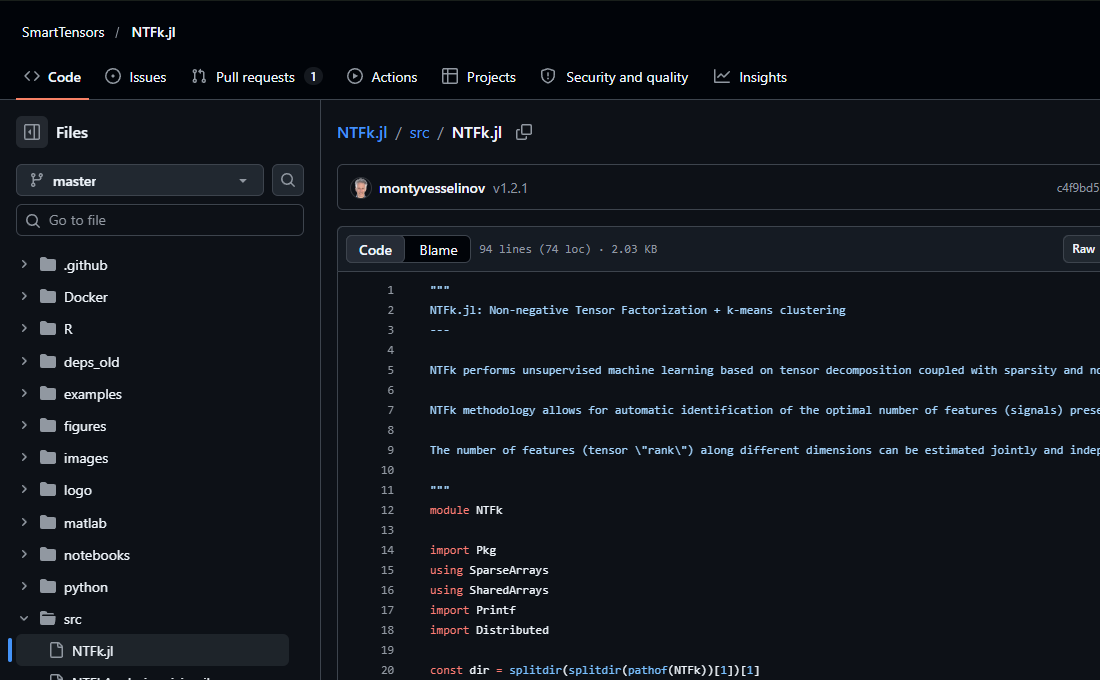Viewport: 1100px width, 680px height.
Task: Click 'using SparseArrays' code line
Action: (489, 570)
